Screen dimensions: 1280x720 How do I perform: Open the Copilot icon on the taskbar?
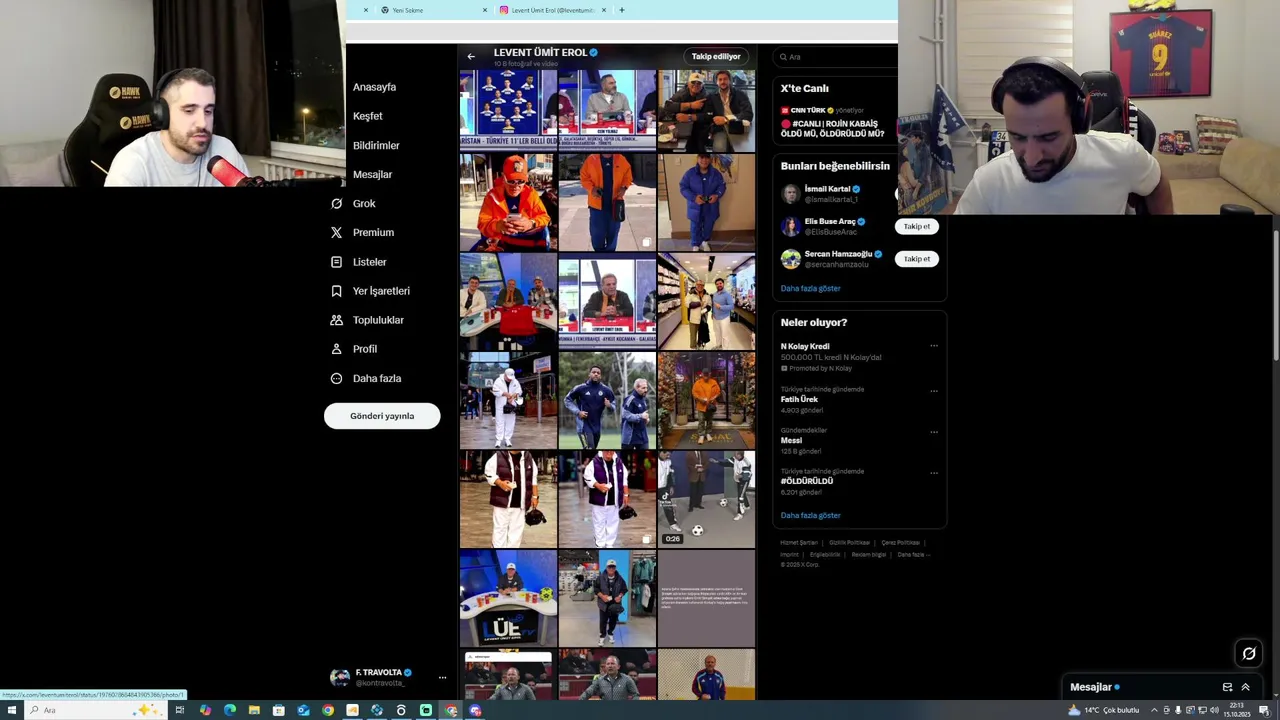205,710
